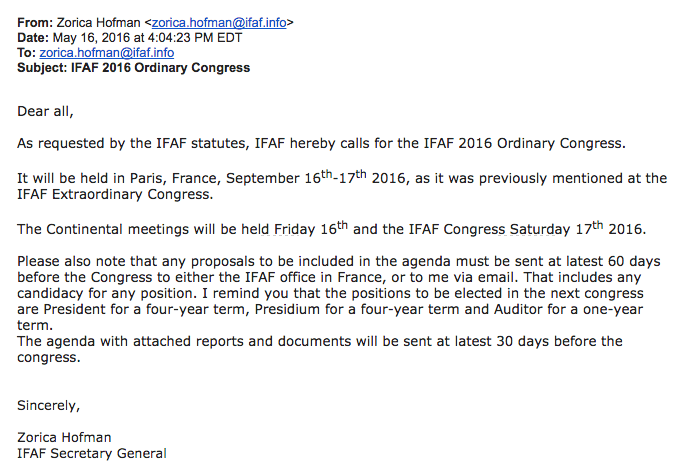Click the "From:" header label
The height and width of the screenshot is (473, 689).
[37, 23]
